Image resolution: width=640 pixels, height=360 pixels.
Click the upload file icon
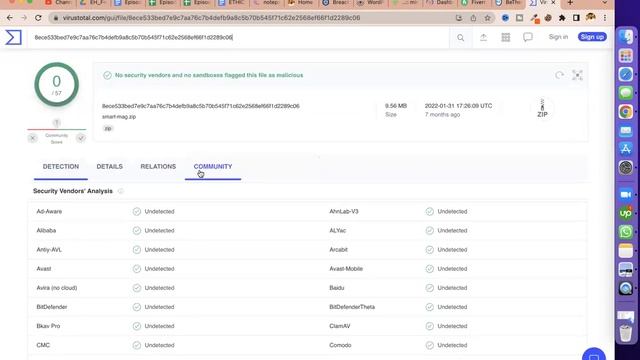point(483,38)
